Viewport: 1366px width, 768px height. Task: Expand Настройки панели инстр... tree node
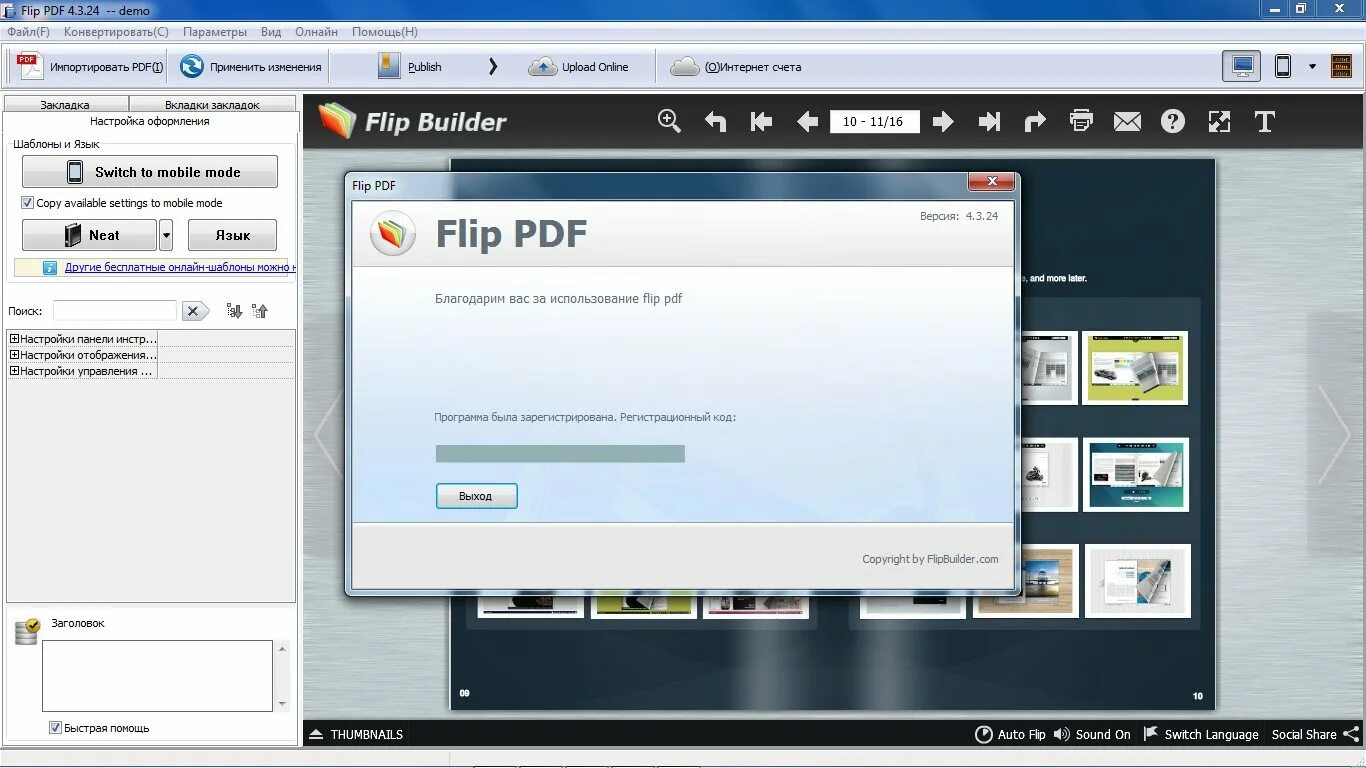pyautogui.click(x=14, y=339)
